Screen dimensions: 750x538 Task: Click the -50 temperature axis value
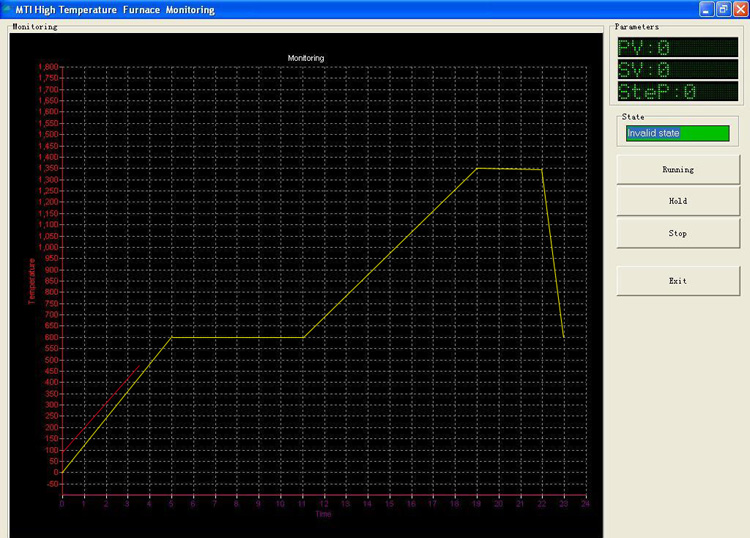coord(53,484)
